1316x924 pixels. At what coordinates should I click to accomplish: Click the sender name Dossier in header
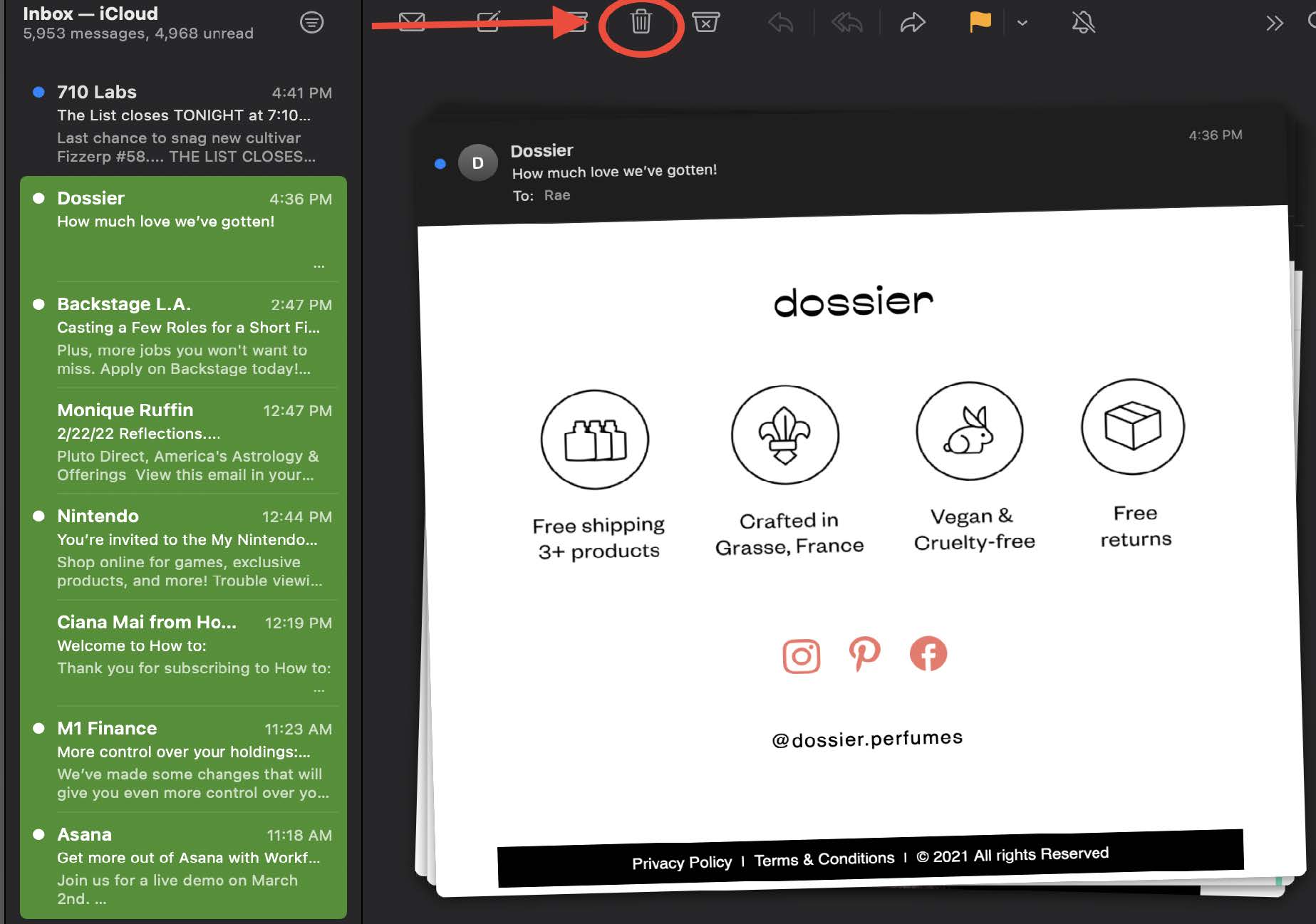click(542, 150)
